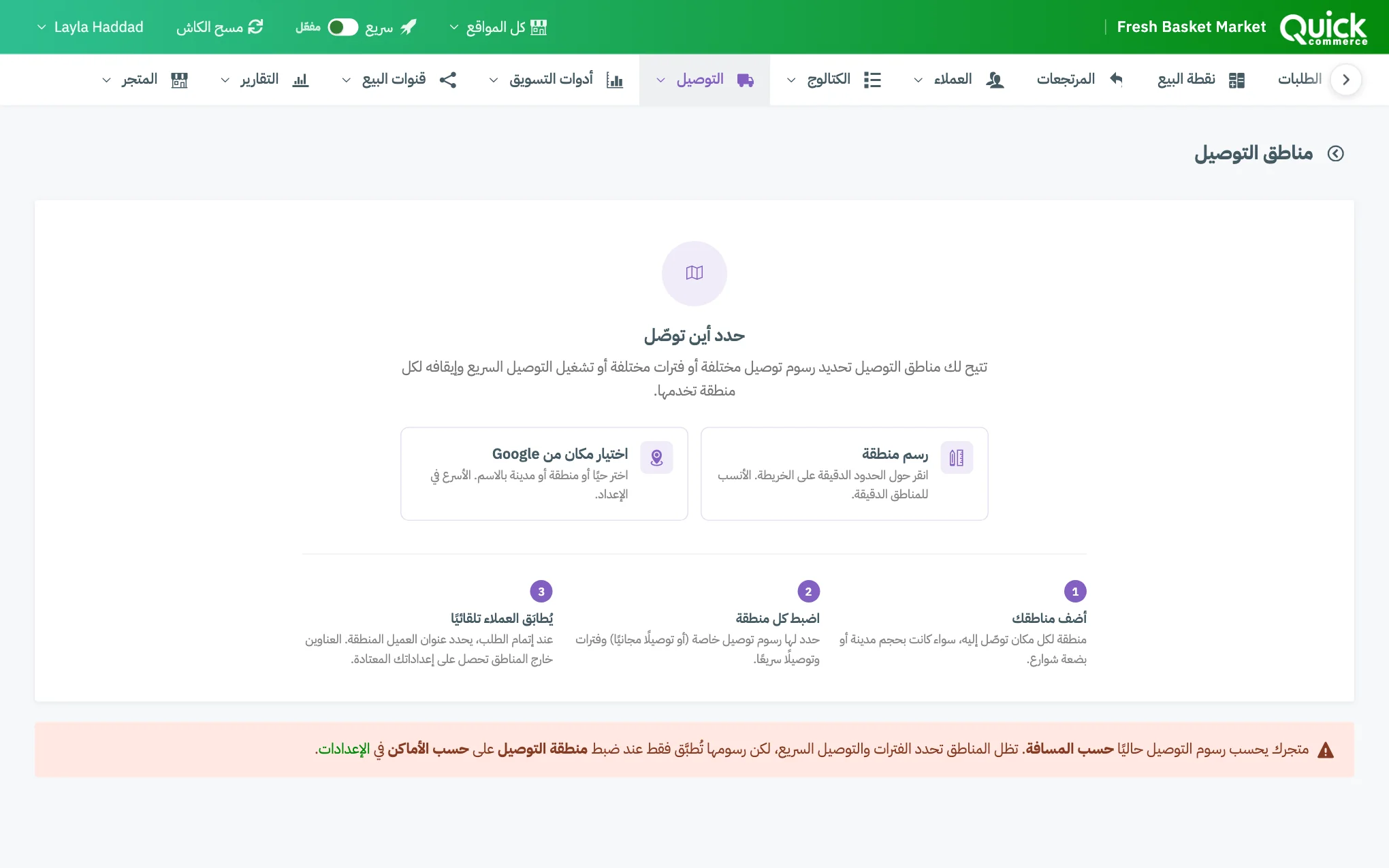Click the nav scroll arrow beside الطلبات
The width and height of the screenshot is (1389, 868).
tap(1345, 80)
